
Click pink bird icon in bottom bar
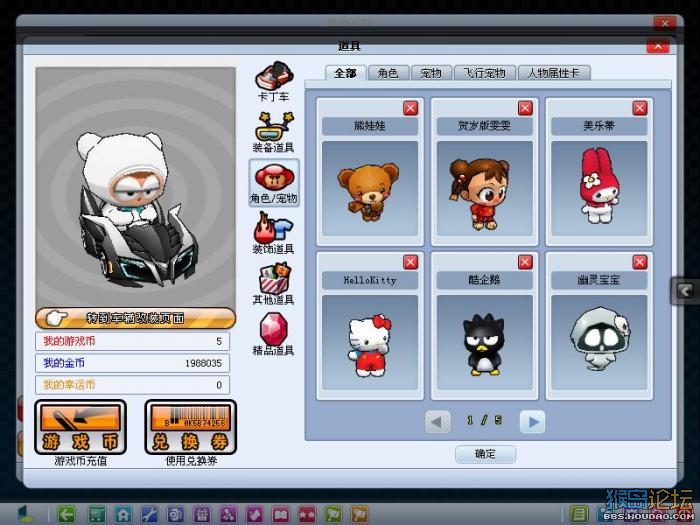tap(254, 515)
